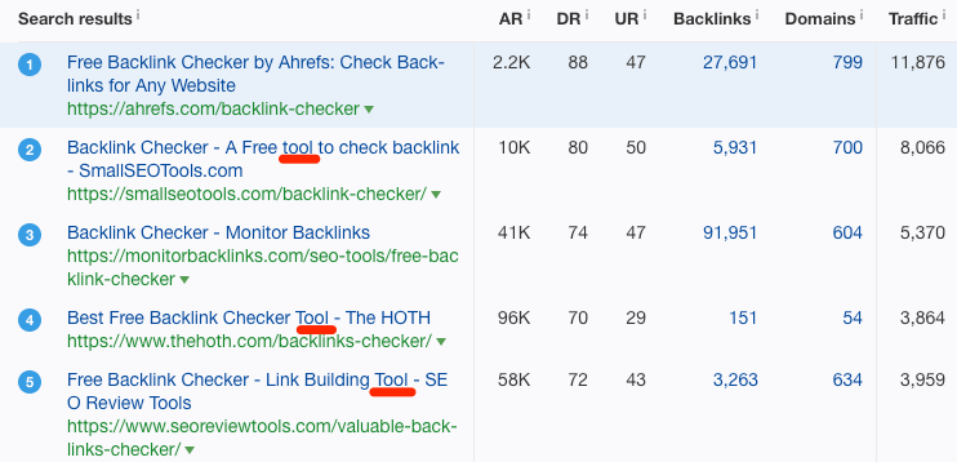Expand dropdown arrow after thehoth.com URL
Image resolution: width=957 pixels, height=462 pixels.
click(441, 342)
